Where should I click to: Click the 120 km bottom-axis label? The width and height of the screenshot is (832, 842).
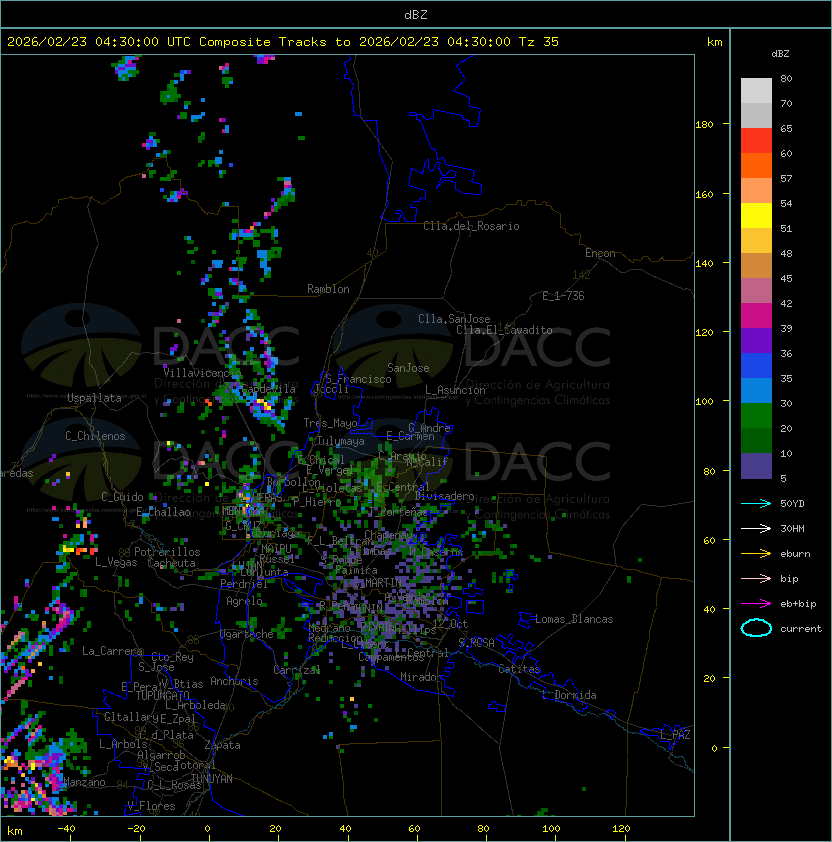tap(621, 829)
